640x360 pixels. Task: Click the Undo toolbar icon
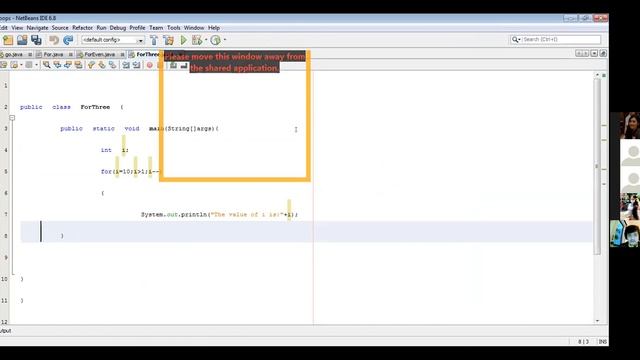54,40
